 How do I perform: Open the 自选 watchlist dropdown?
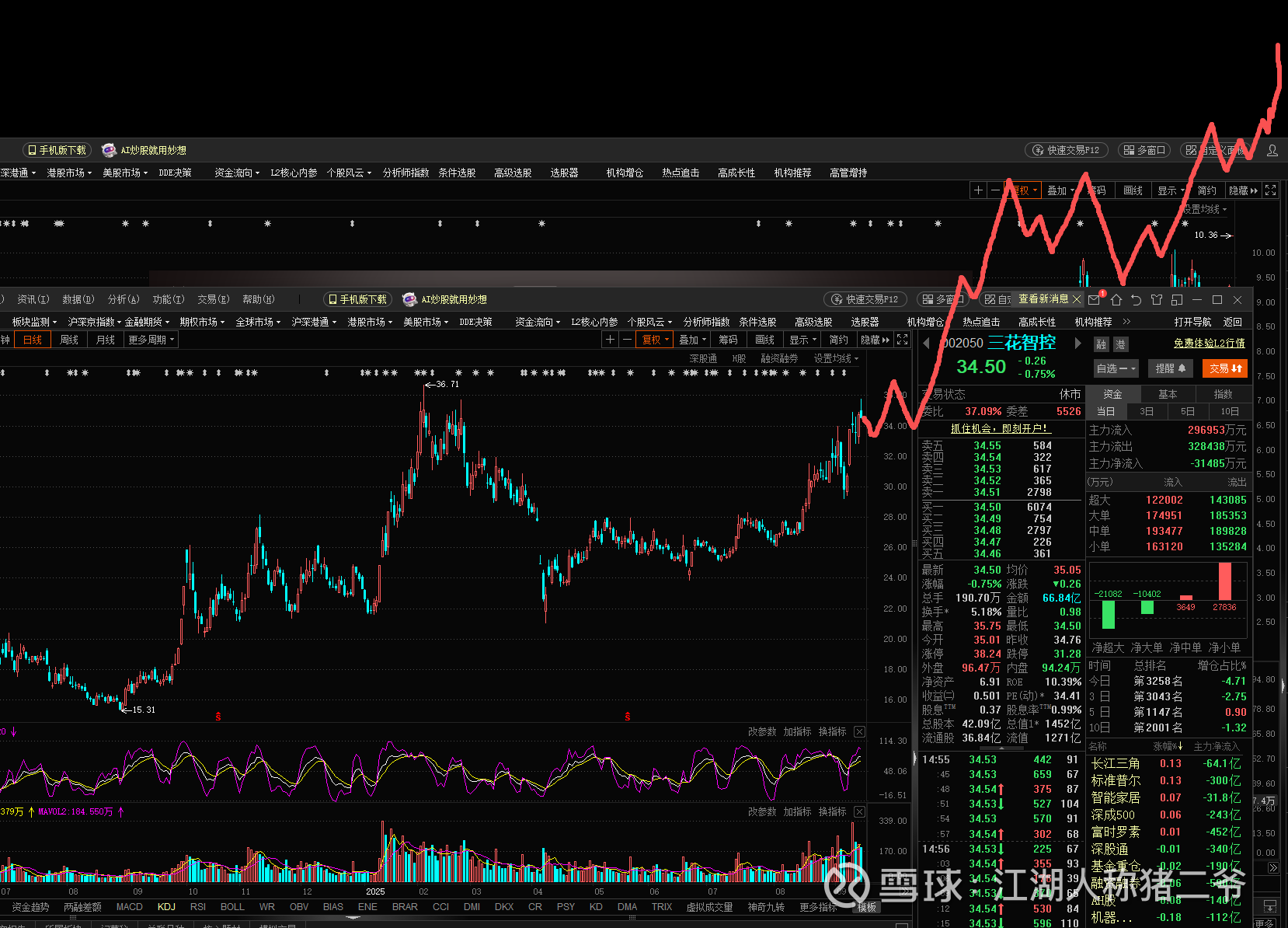[x=1116, y=368]
